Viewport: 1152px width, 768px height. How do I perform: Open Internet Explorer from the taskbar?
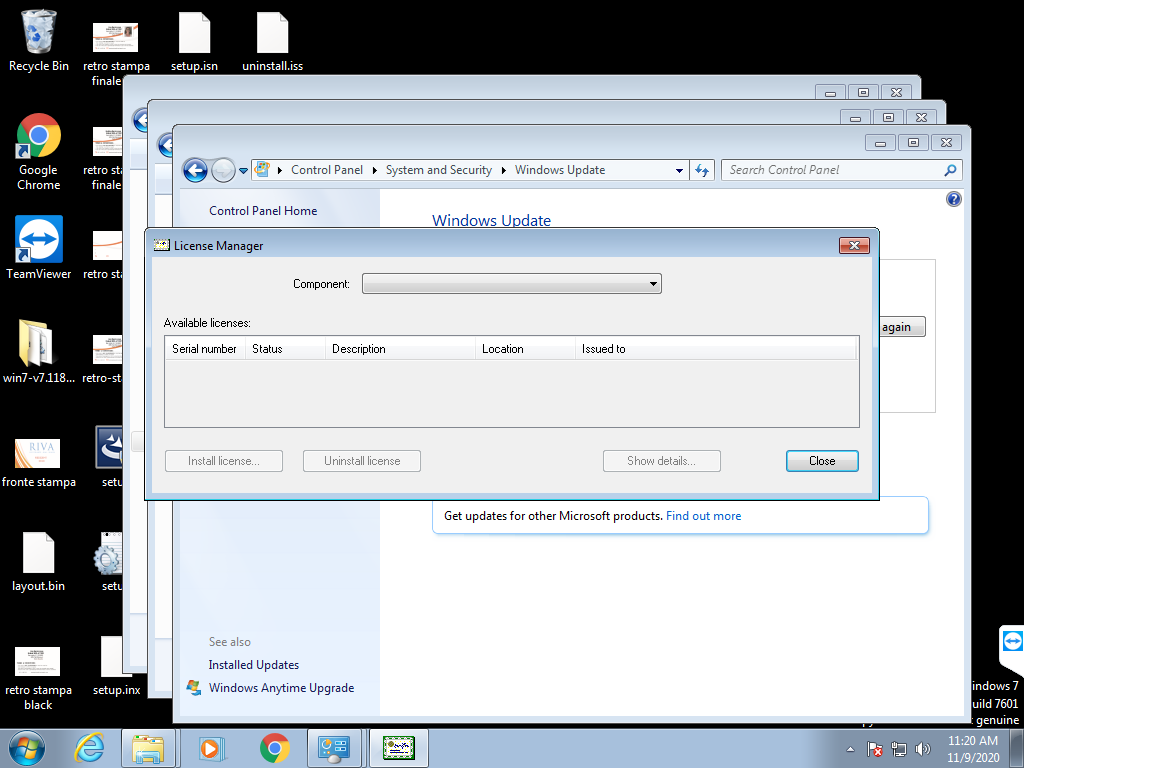[90, 748]
